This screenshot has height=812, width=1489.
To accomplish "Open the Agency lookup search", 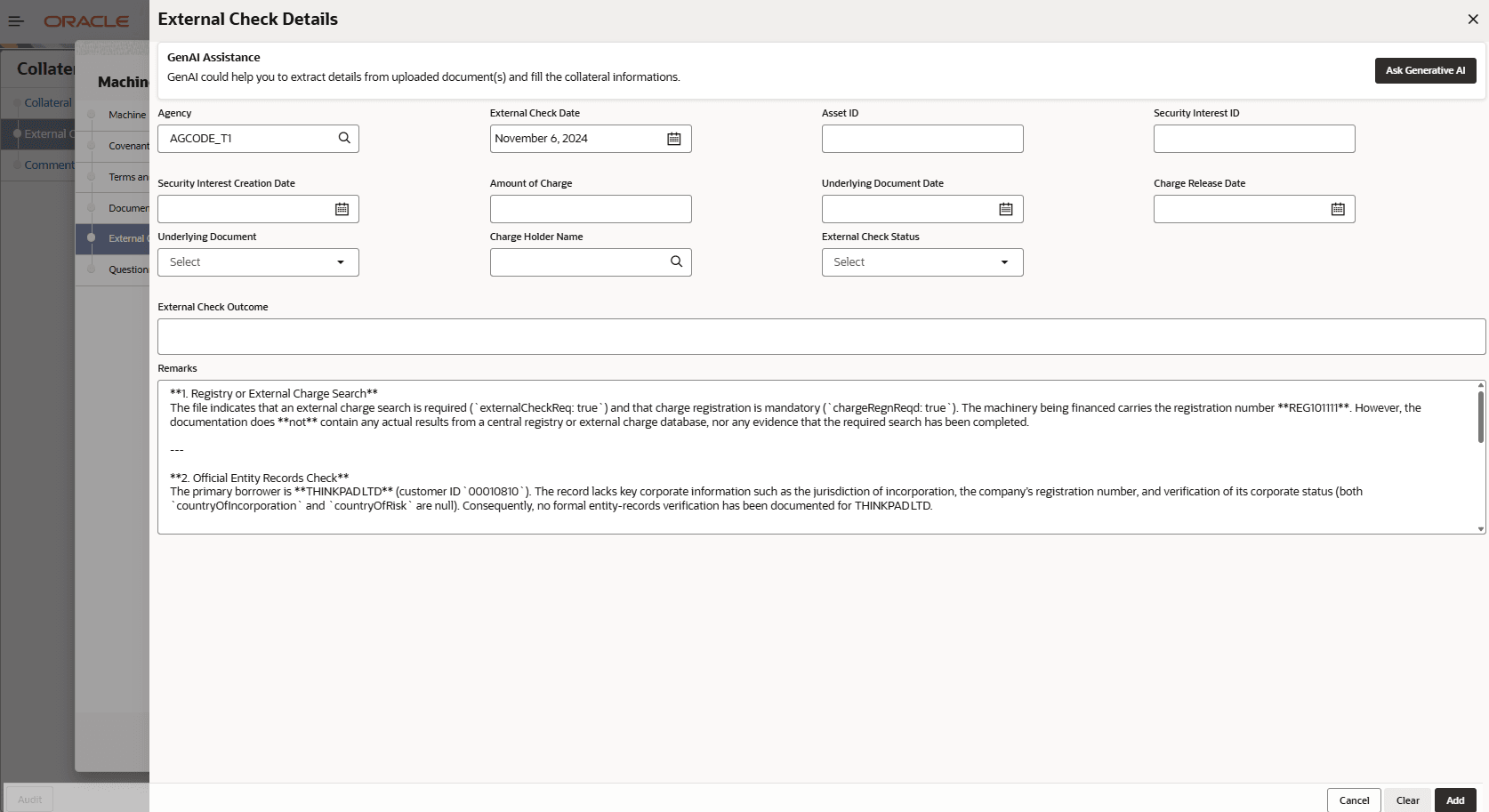I will pyautogui.click(x=344, y=138).
